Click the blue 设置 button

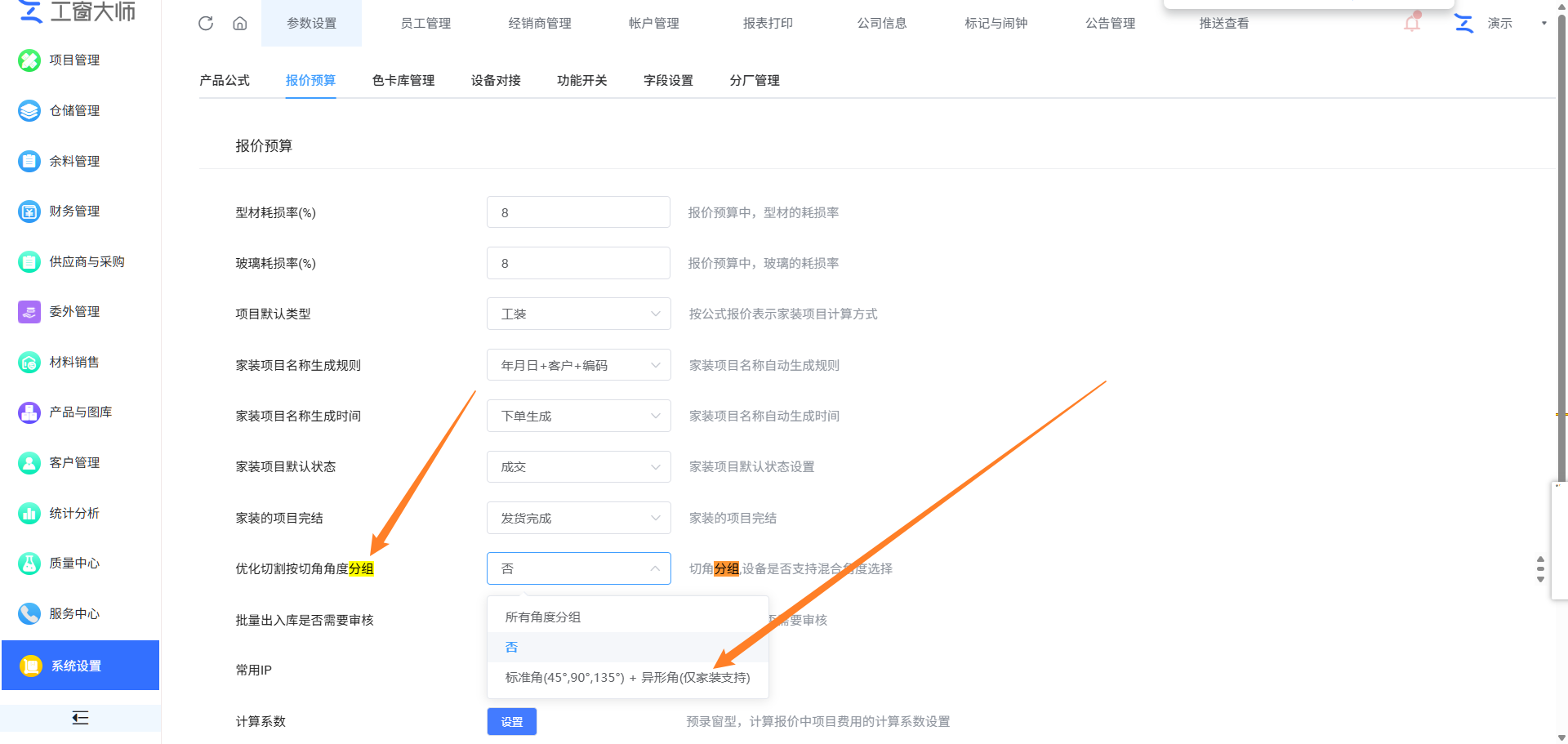pyautogui.click(x=512, y=721)
